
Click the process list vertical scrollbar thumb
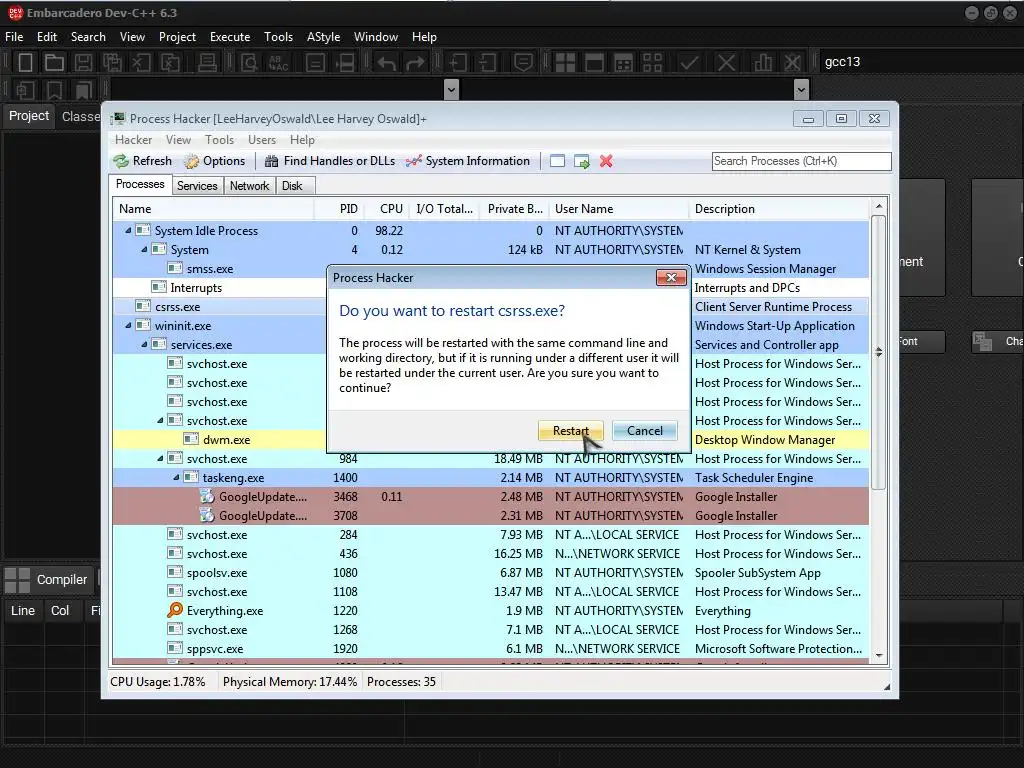tap(878, 353)
